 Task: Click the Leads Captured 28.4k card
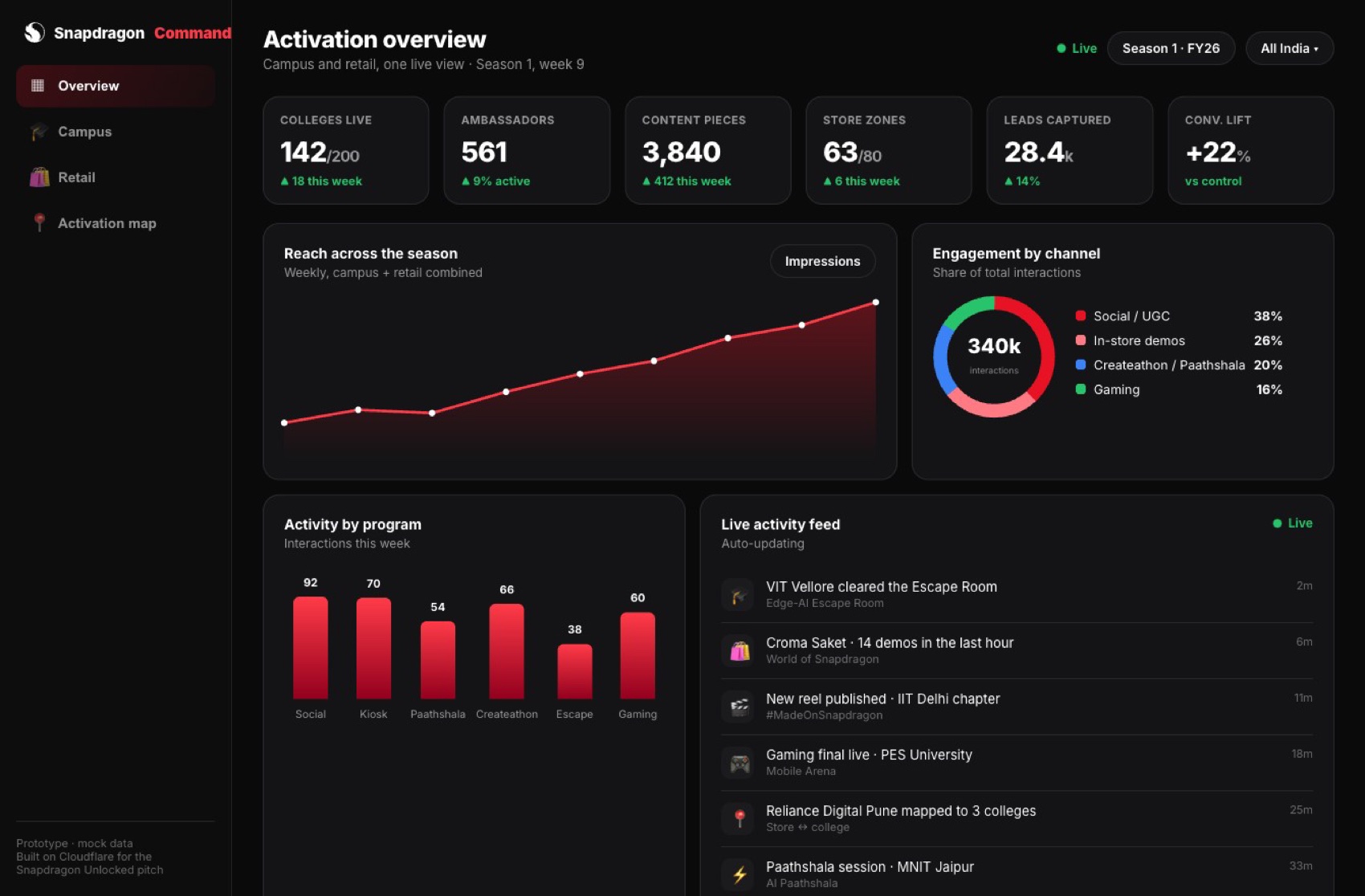point(1070,150)
